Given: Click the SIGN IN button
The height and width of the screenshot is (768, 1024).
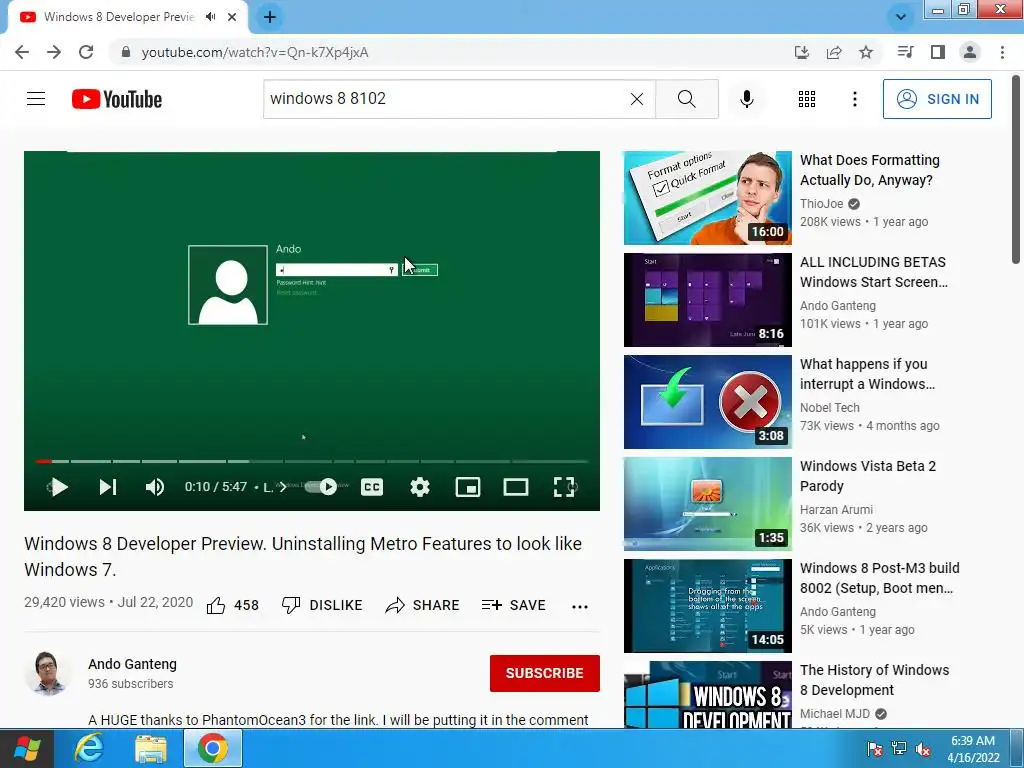Looking at the screenshot, I should pyautogui.click(x=937, y=99).
